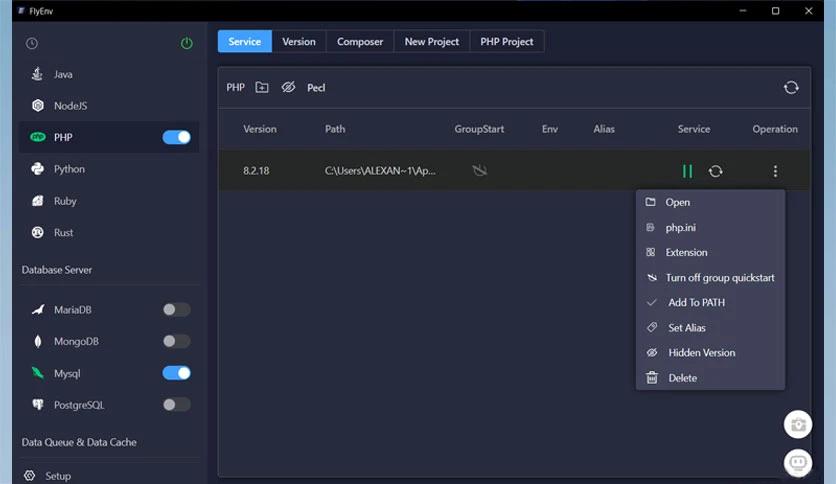Toggle the PHP service switch off
The image size is (836, 484).
176,138
